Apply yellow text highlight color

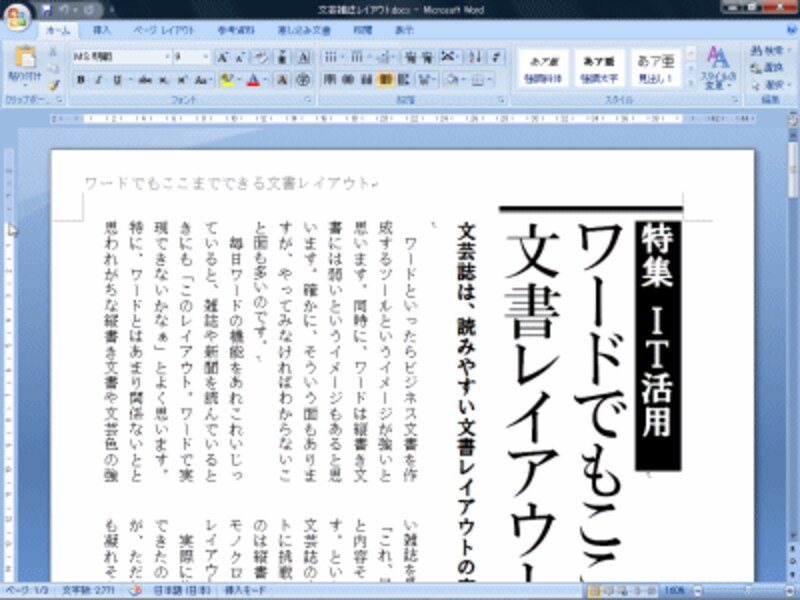point(226,78)
